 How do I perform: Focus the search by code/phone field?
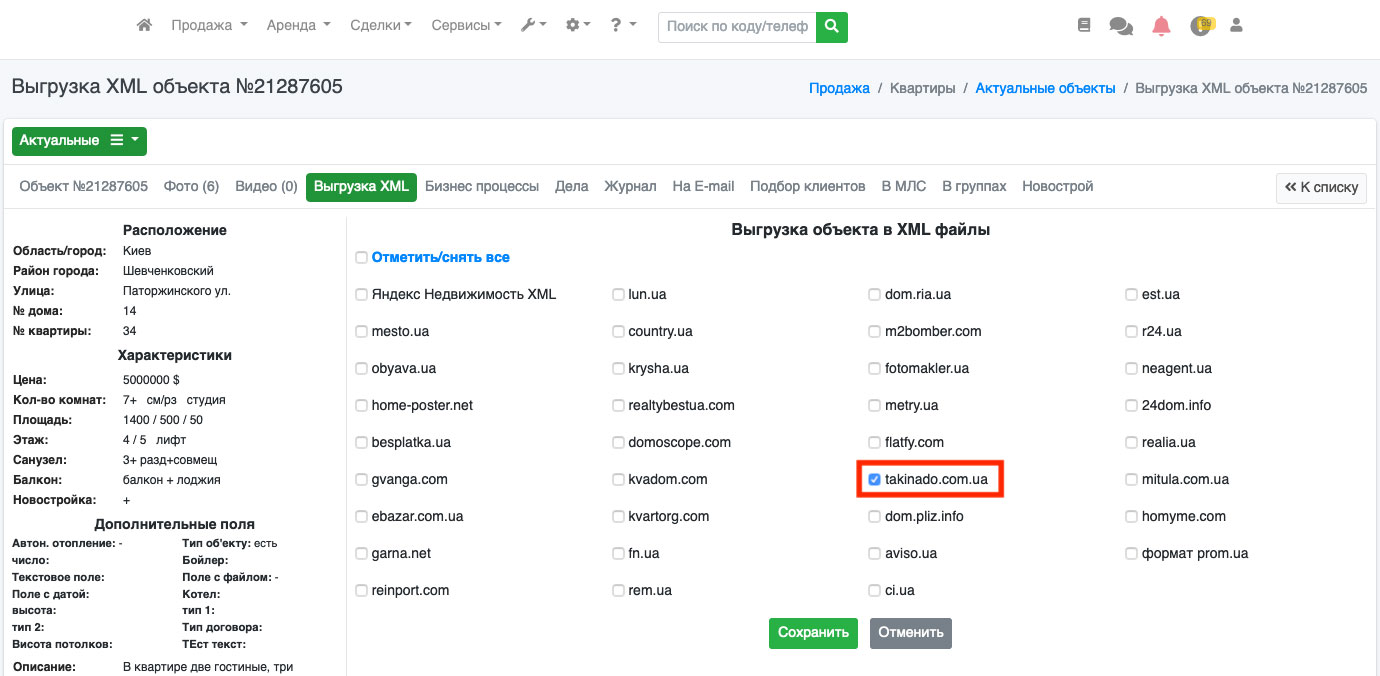click(737, 27)
